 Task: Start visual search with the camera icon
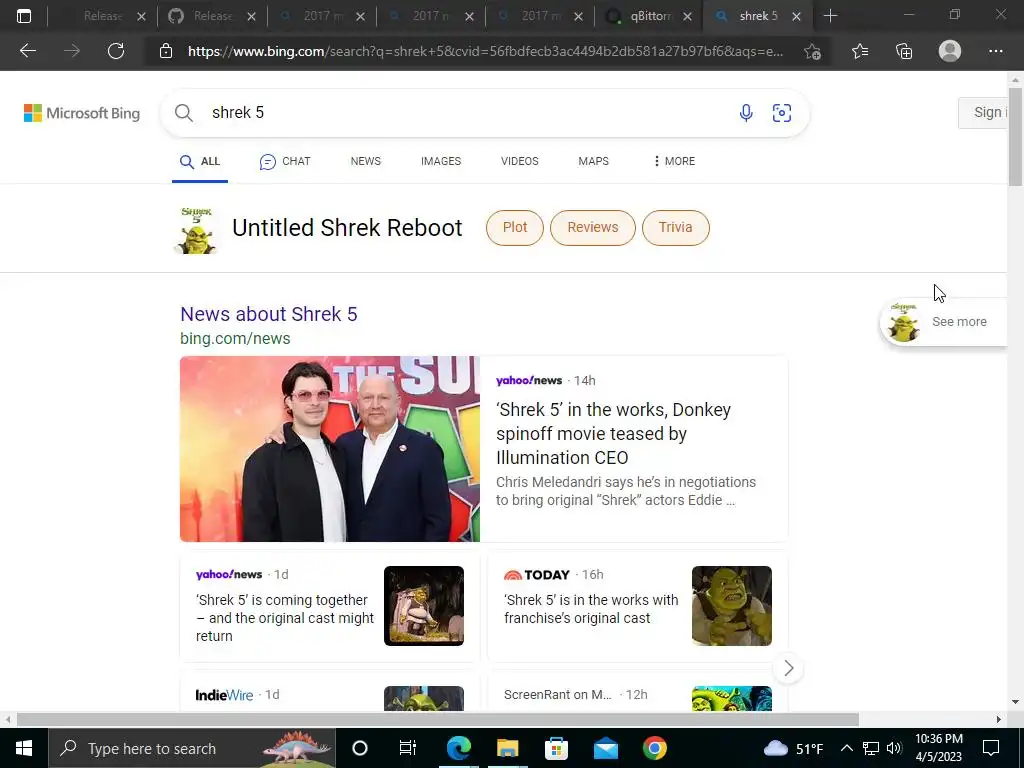[x=782, y=113]
